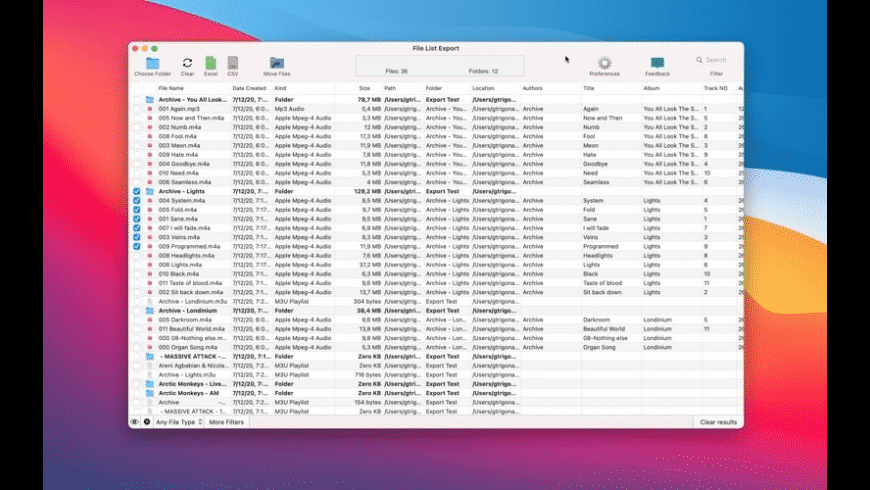Click audio file icon of 001 Again.mp3
The height and width of the screenshot is (490, 870).
point(149,109)
